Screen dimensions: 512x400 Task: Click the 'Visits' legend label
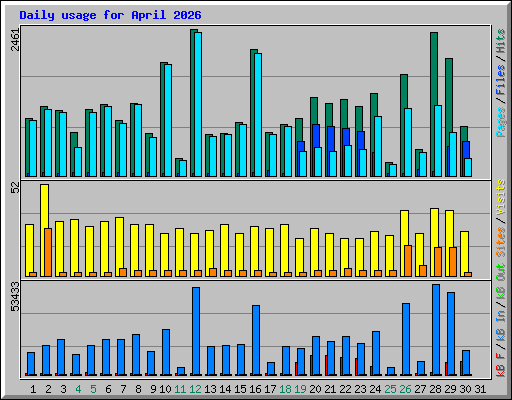point(501,197)
